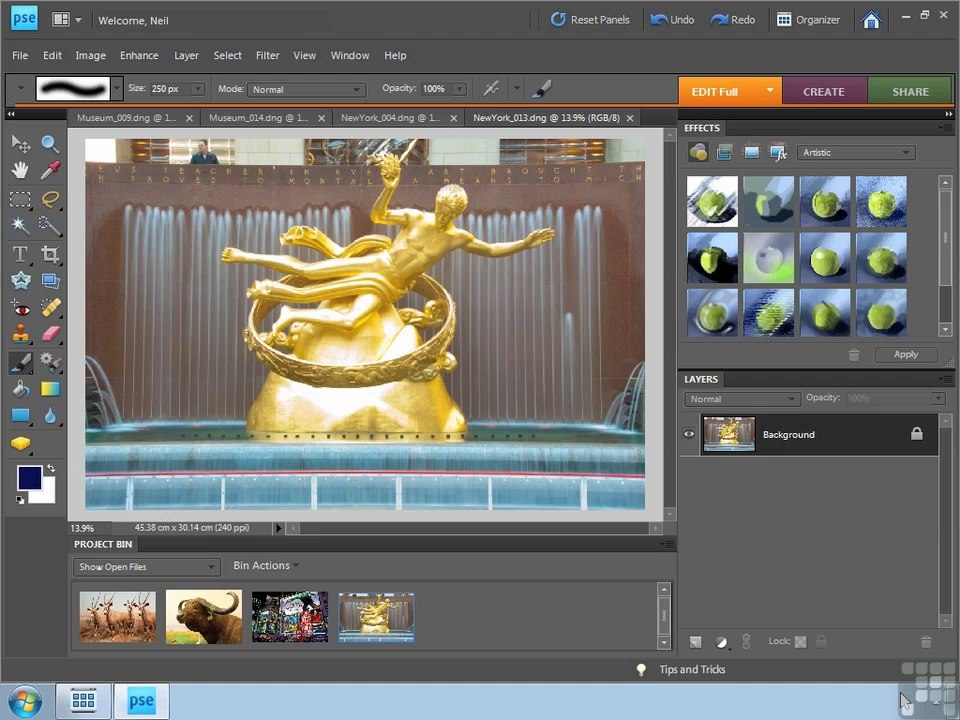Open brush Opacity slider dropdown

(x=459, y=89)
